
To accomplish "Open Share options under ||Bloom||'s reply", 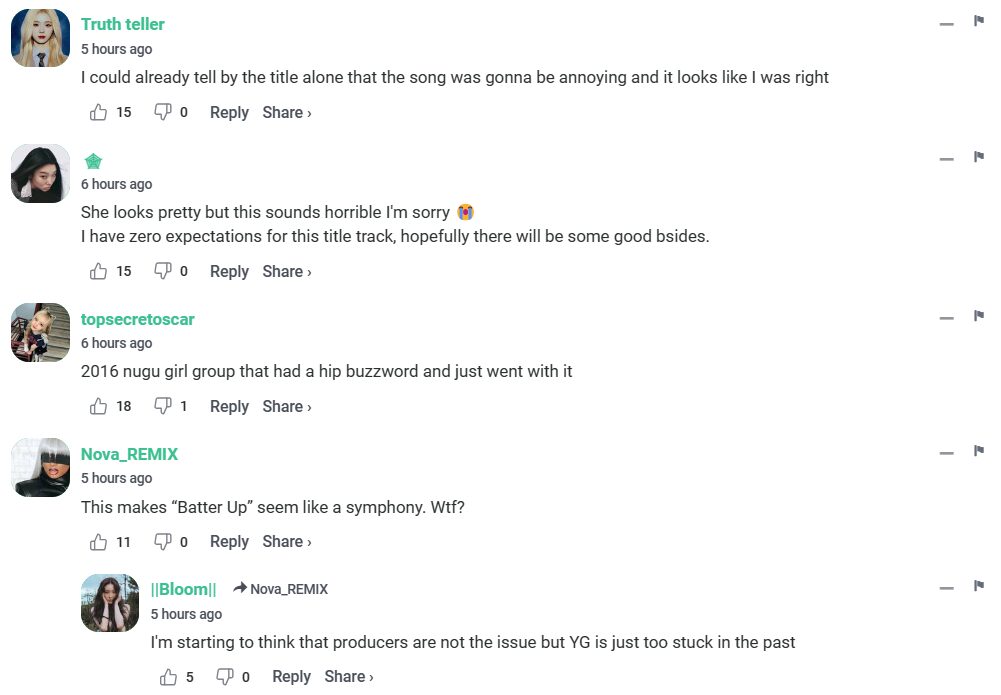I will point(349,677).
